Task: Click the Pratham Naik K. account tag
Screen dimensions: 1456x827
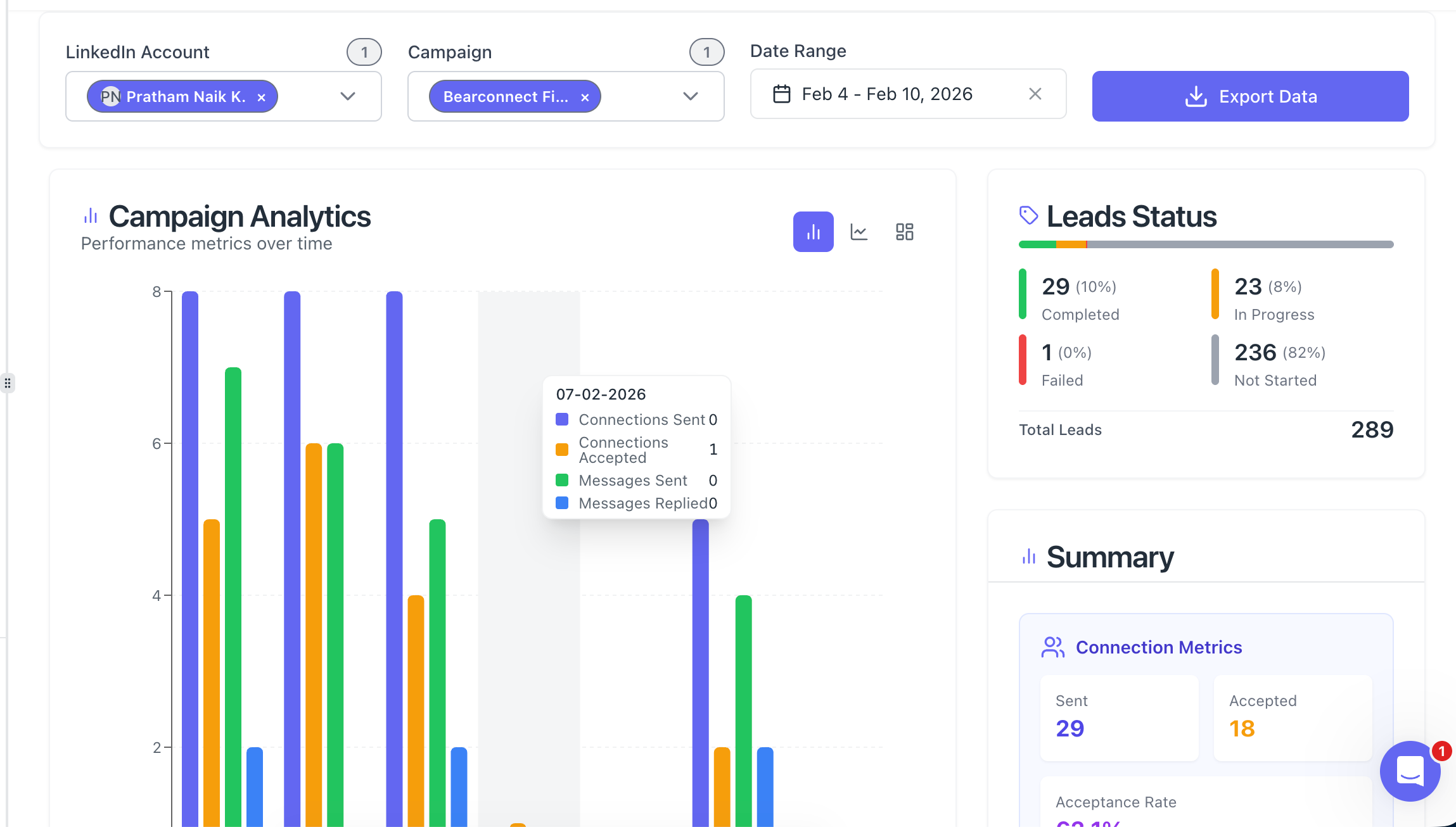Action: pos(185,97)
